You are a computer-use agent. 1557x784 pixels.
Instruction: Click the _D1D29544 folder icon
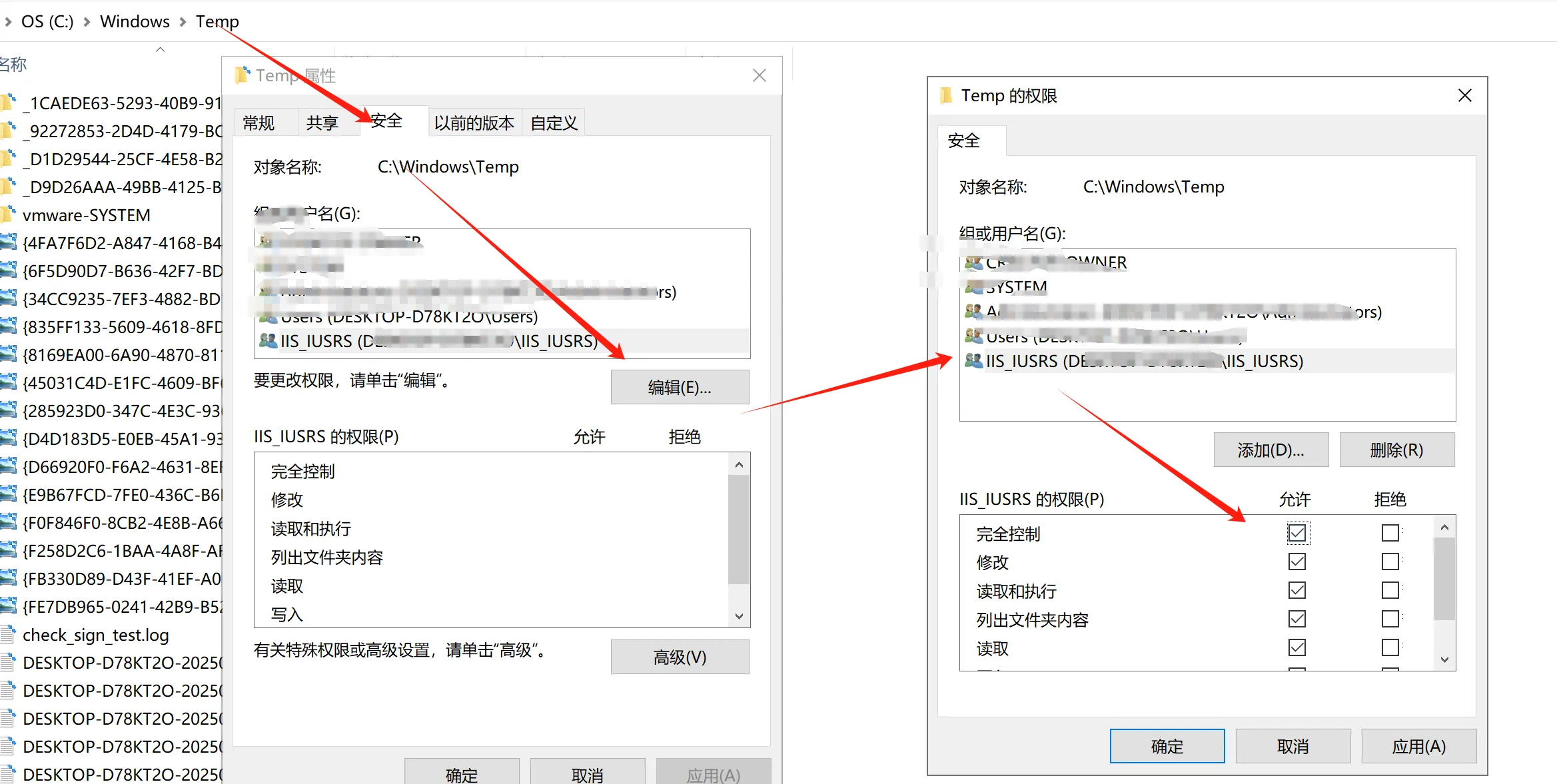[x=8, y=159]
